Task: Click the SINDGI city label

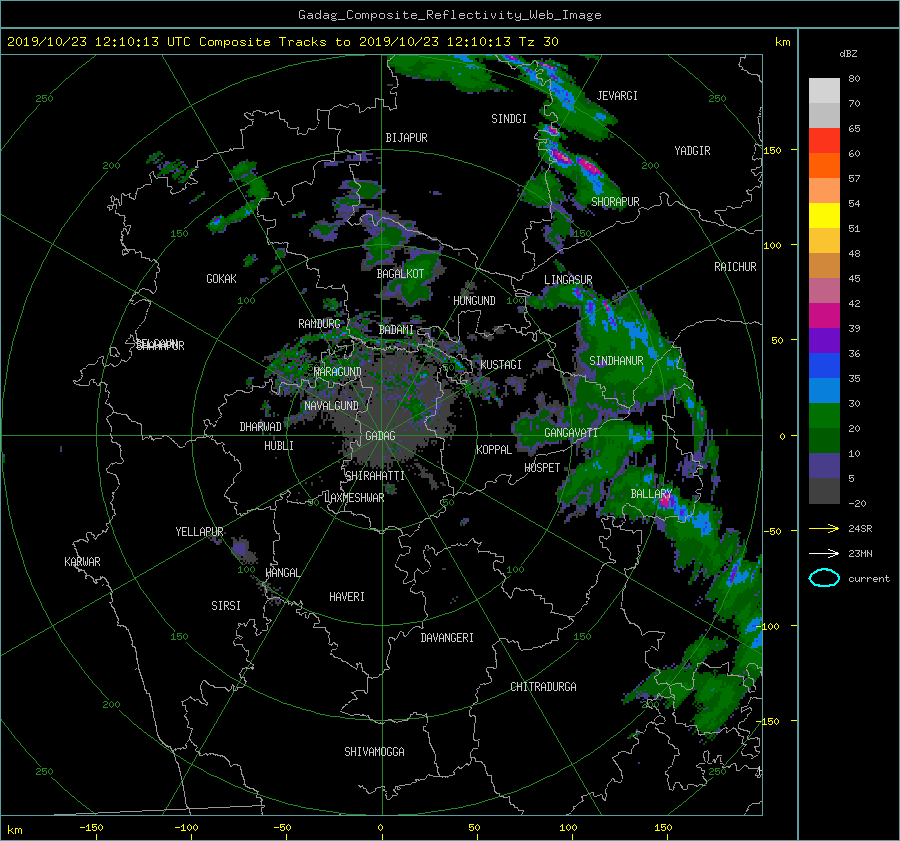Action: tap(509, 119)
